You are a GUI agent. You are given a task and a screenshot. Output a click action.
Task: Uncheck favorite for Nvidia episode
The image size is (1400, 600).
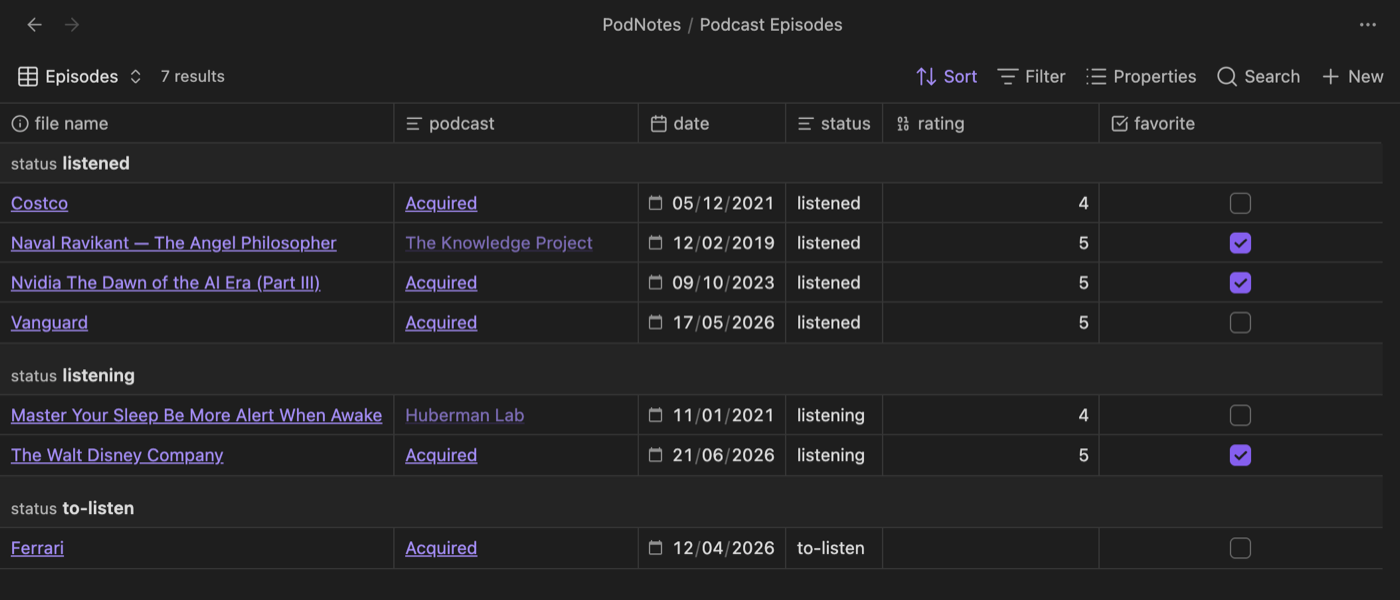pyautogui.click(x=1240, y=283)
